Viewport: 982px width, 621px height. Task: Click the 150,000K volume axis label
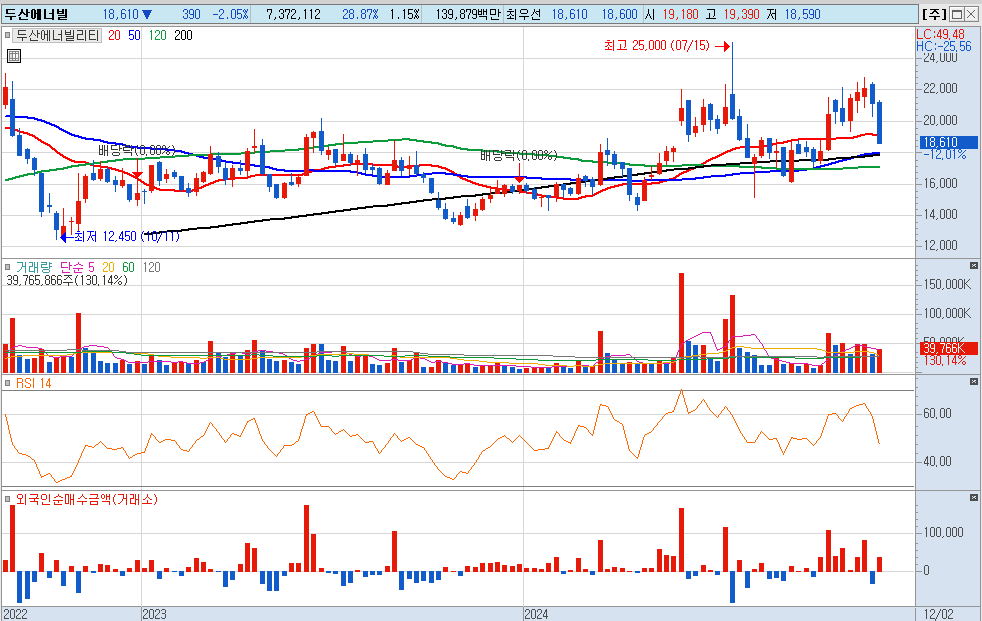pyautogui.click(x=948, y=284)
